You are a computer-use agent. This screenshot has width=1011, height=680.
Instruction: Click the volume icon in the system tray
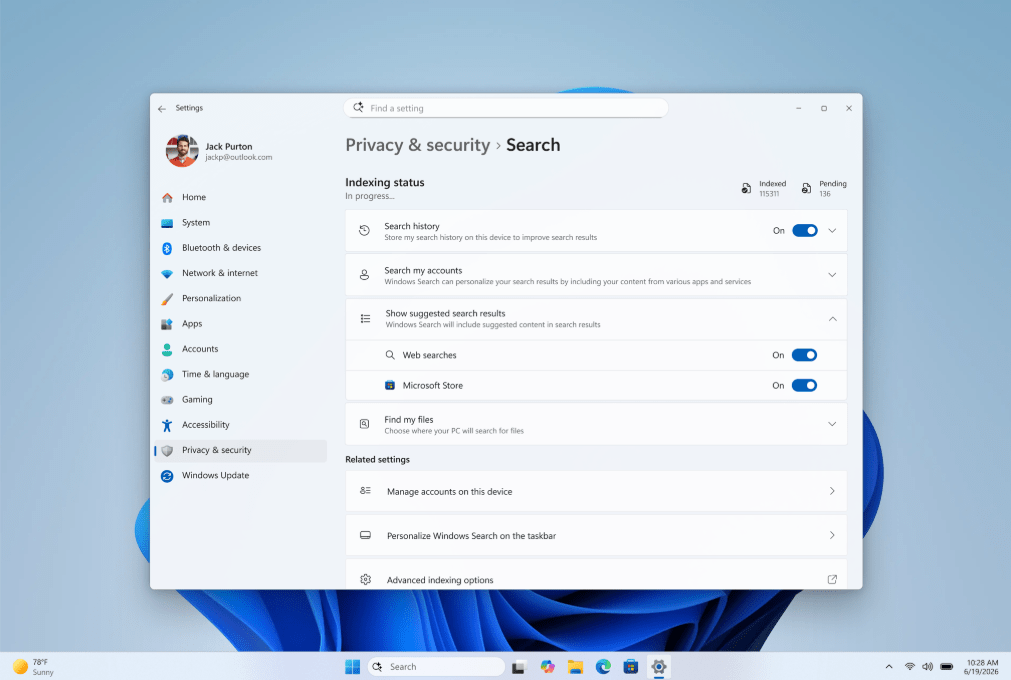point(927,667)
